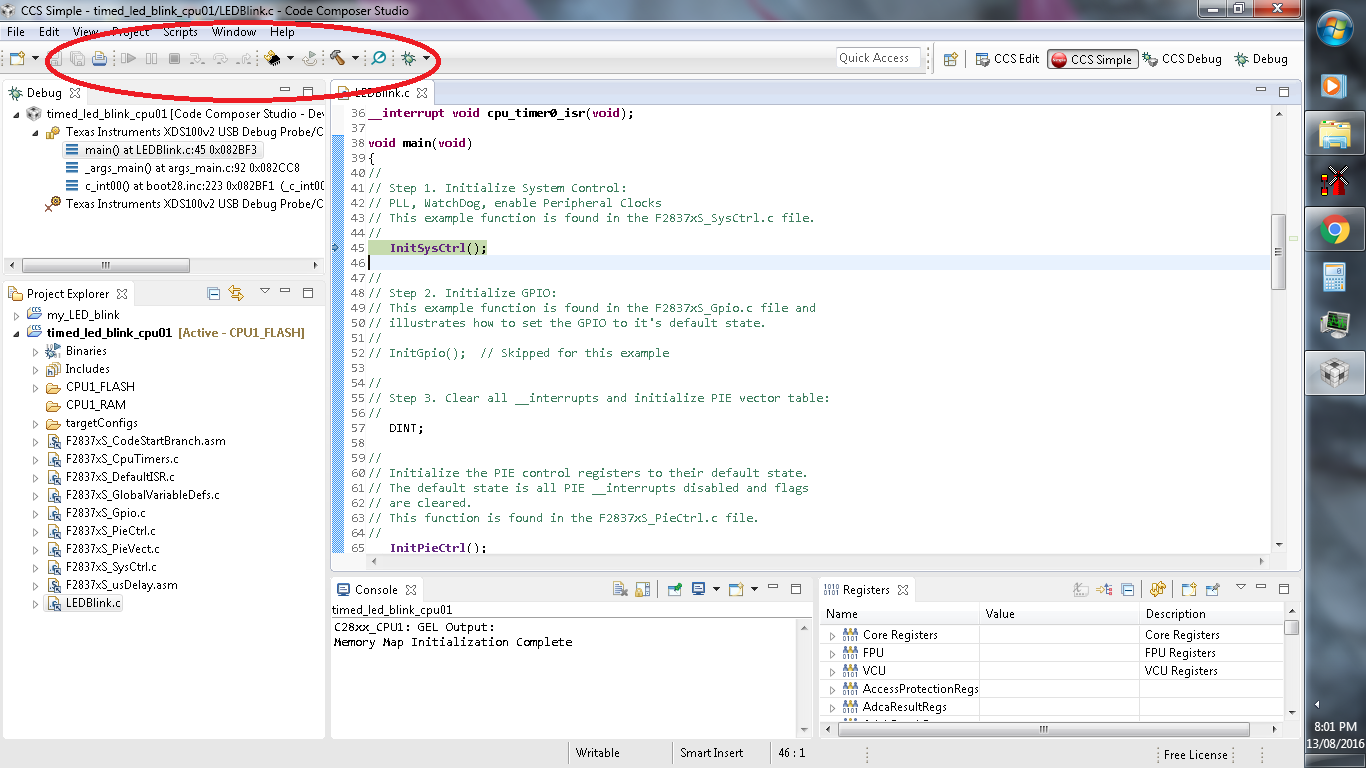Select the CCS Simple perspective button

click(1092, 59)
